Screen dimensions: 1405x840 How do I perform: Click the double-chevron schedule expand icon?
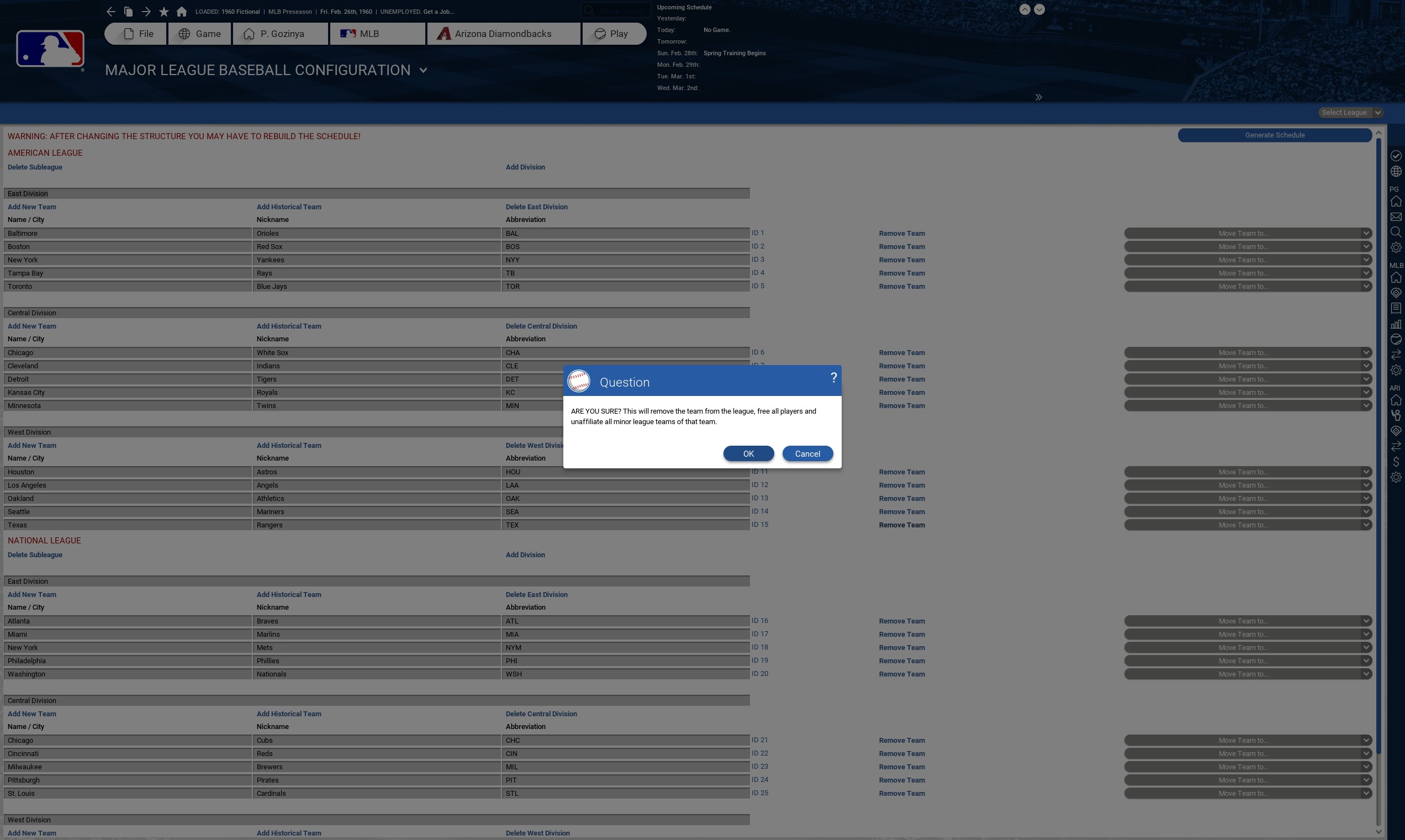(x=1038, y=97)
